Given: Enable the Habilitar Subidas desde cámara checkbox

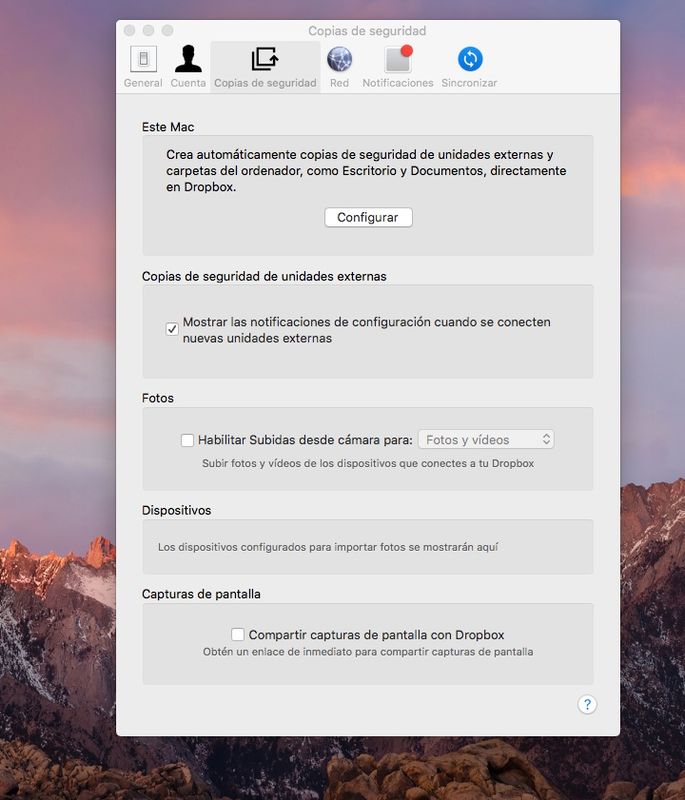Looking at the screenshot, I should tap(187, 440).
